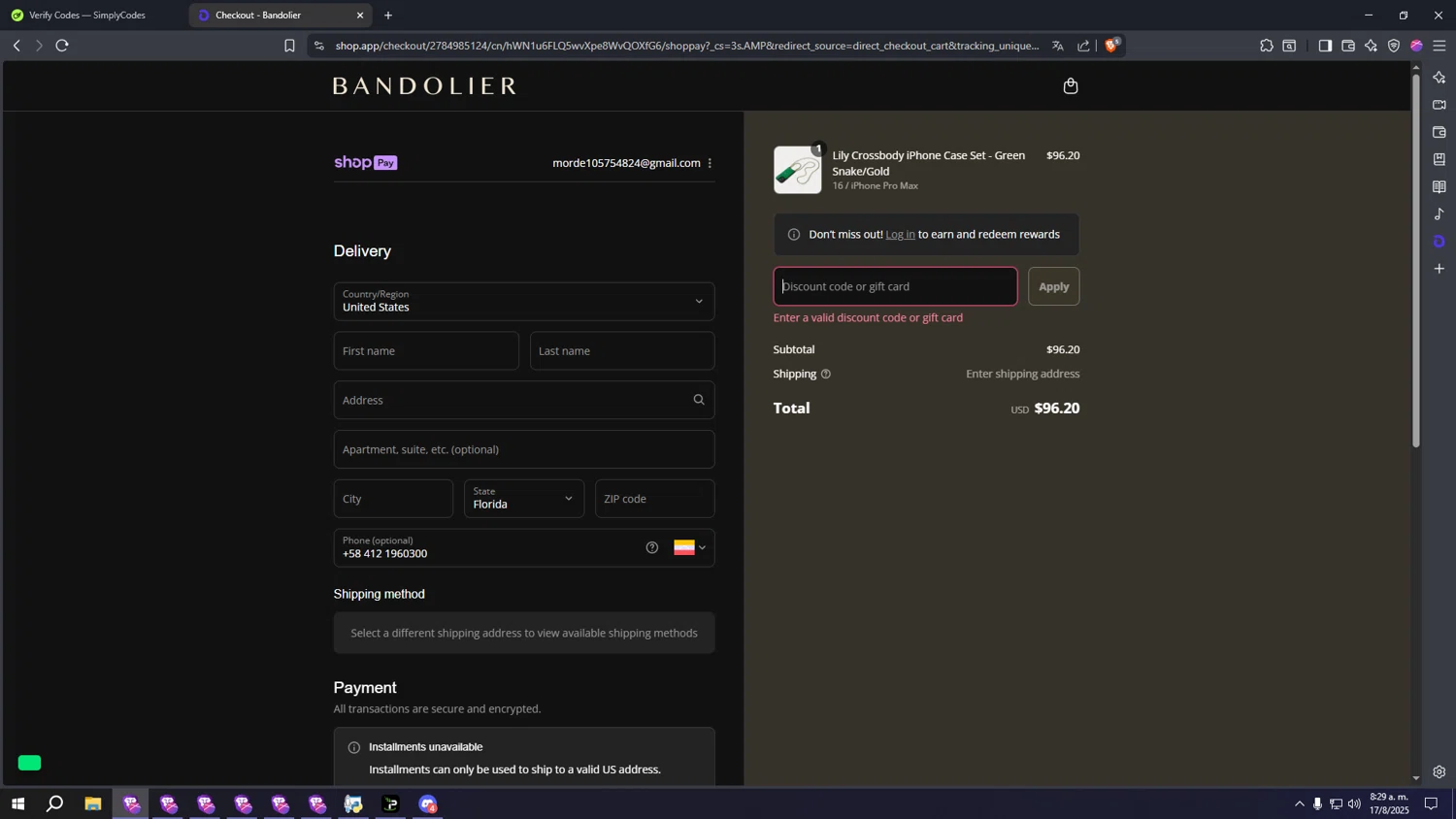Image resolution: width=1456 pixels, height=819 pixels.
Task: Close the Checkout - Bandolier tab
Action: pos(360,16)
